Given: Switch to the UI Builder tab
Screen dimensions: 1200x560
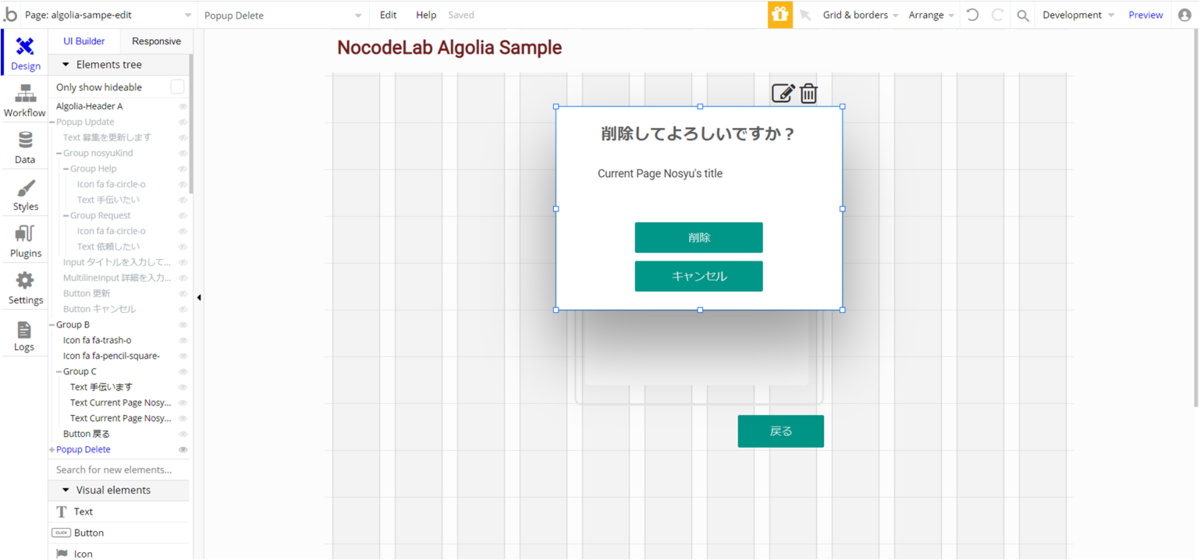Looking at the screenshot, I should tap(84, 41).
